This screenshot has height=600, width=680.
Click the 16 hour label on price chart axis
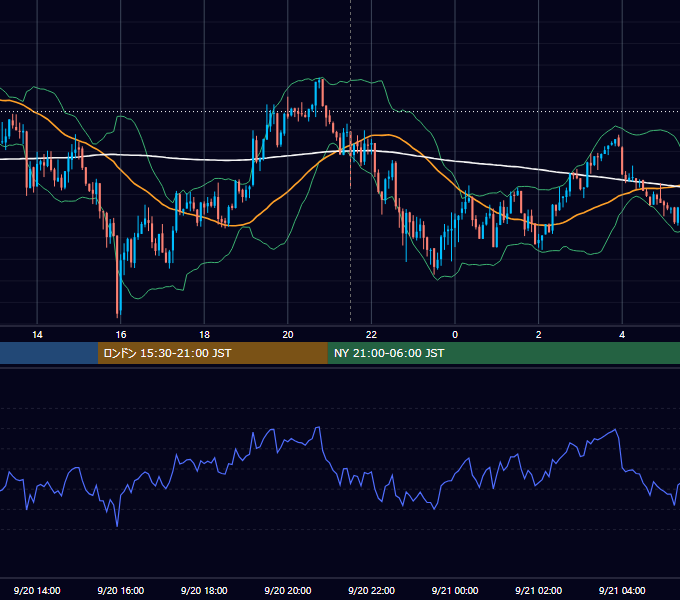pos(121,335)
